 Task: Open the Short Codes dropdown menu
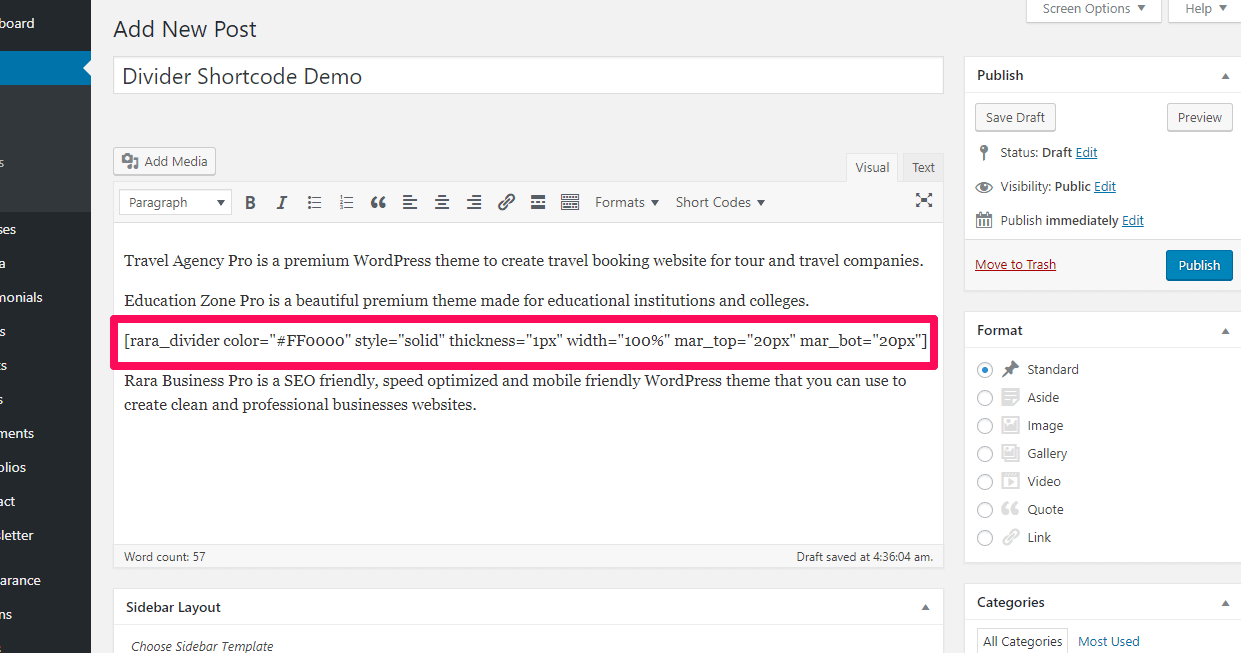tap(720, 202)
